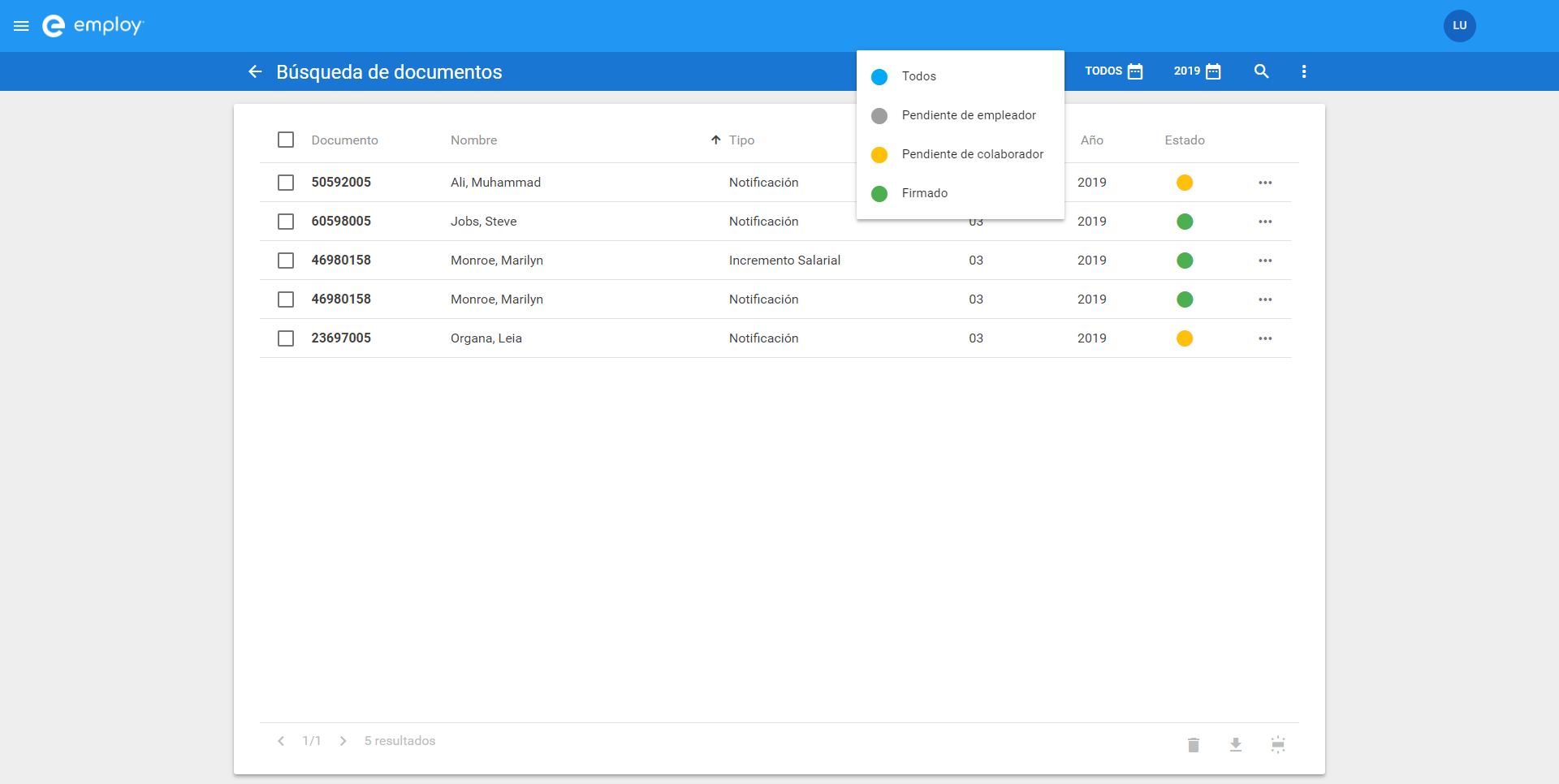This screenshot has width=1559, height=784.
Task: Open the vertical three-dot options menu in header
Action: pyautogui.click(x=1304, y=71)
